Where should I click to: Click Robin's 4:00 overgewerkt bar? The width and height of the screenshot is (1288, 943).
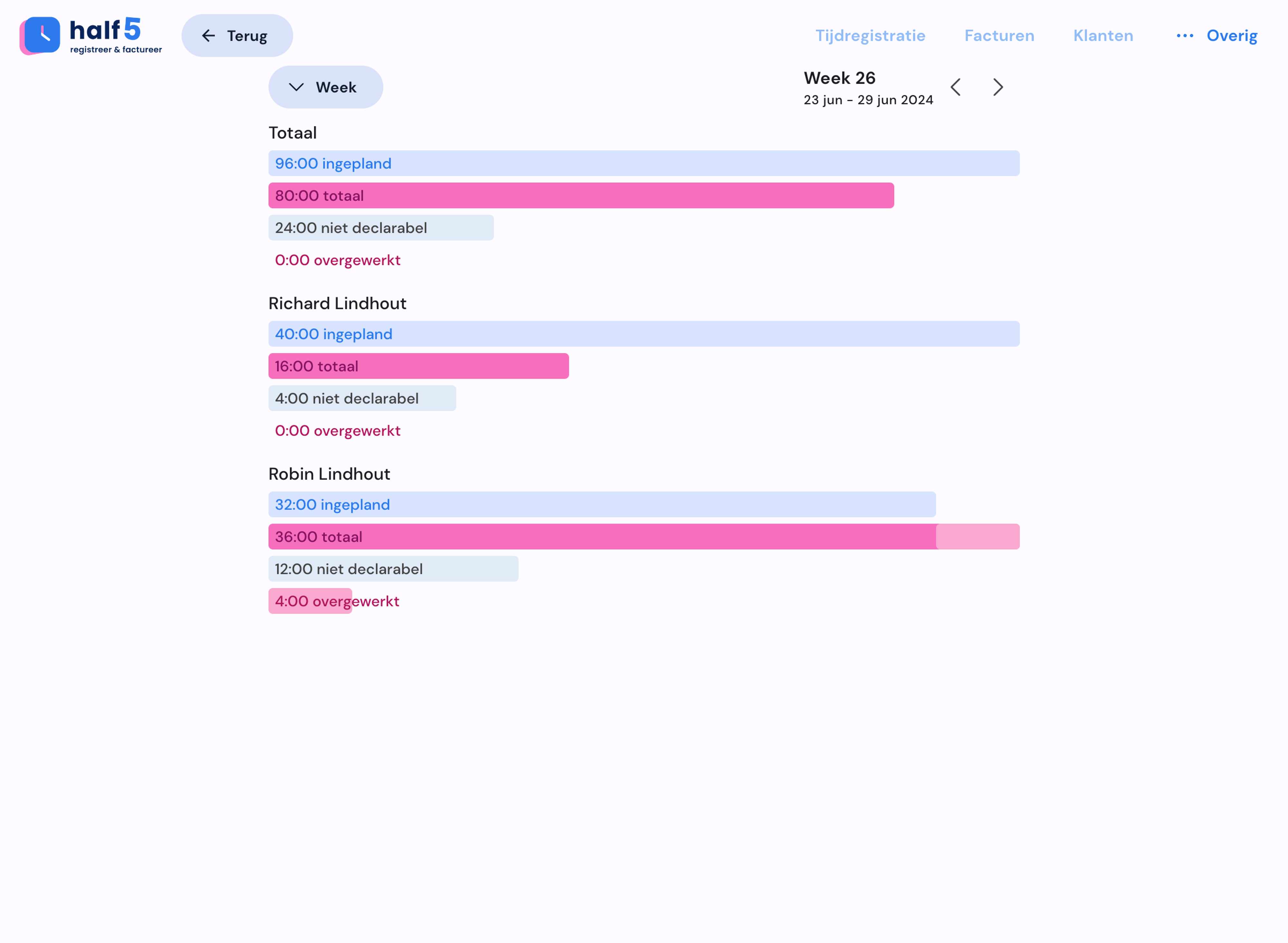(311, 601)
